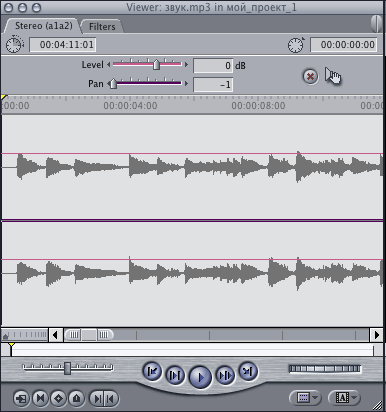386x412 pixels.
Task: Switch to the Filters tab
Action: point(102,26)
